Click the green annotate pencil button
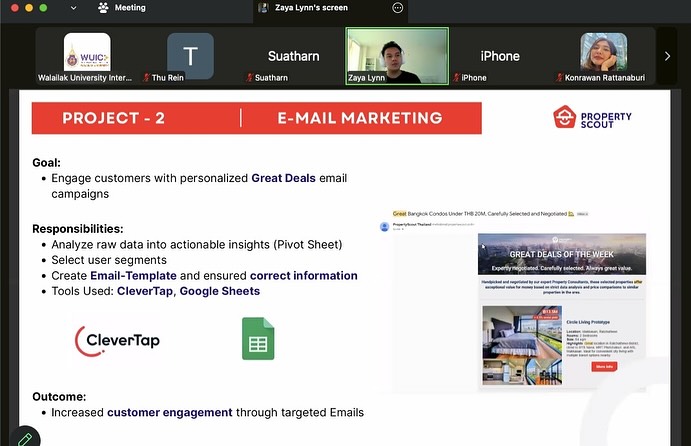 coord(23,438)
